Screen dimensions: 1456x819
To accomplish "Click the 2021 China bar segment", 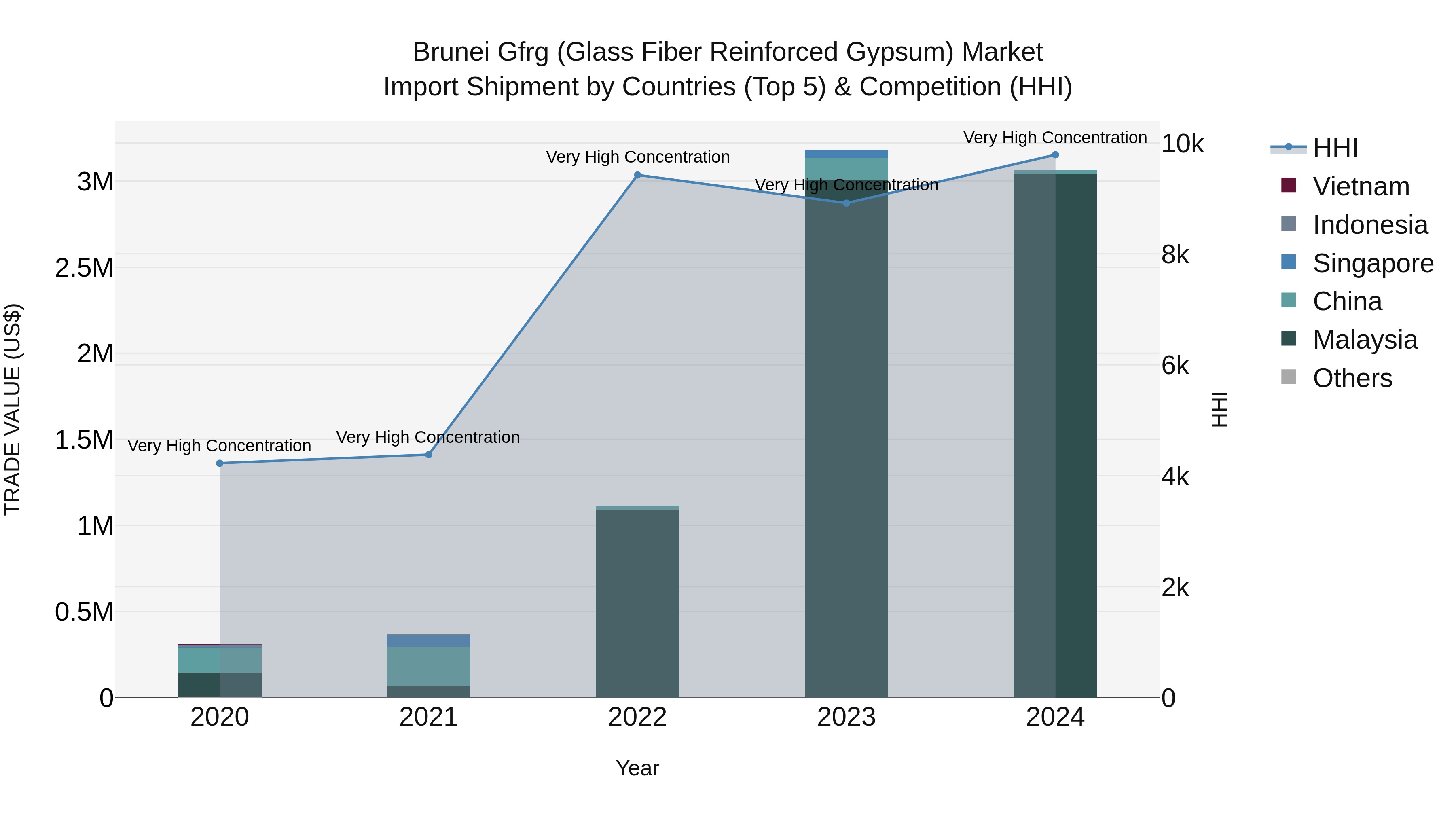I will pos(428,667).
